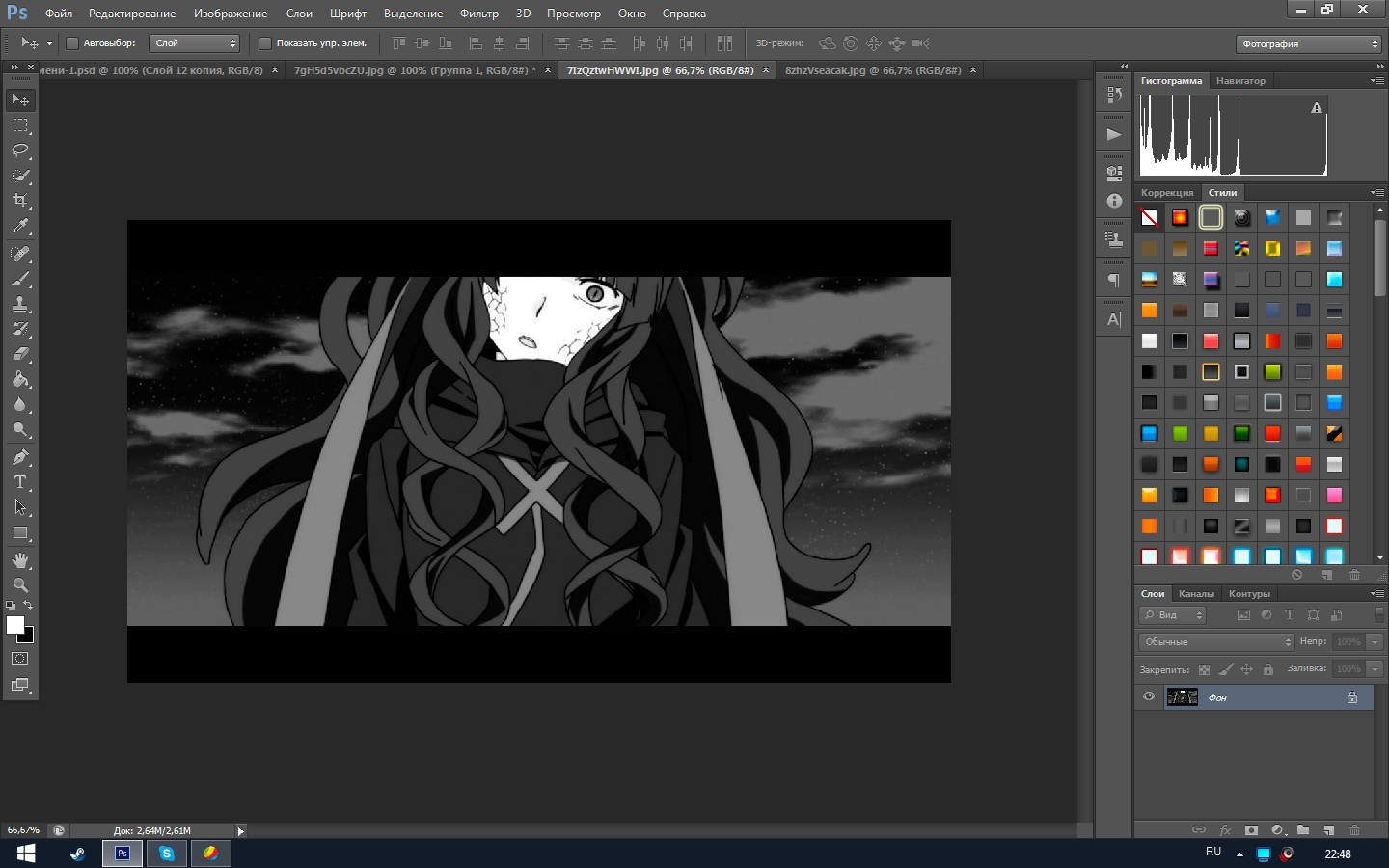This screenshot has height=868, width=1389.
Task: Delete the current layer
Action: coord(1354,830)
